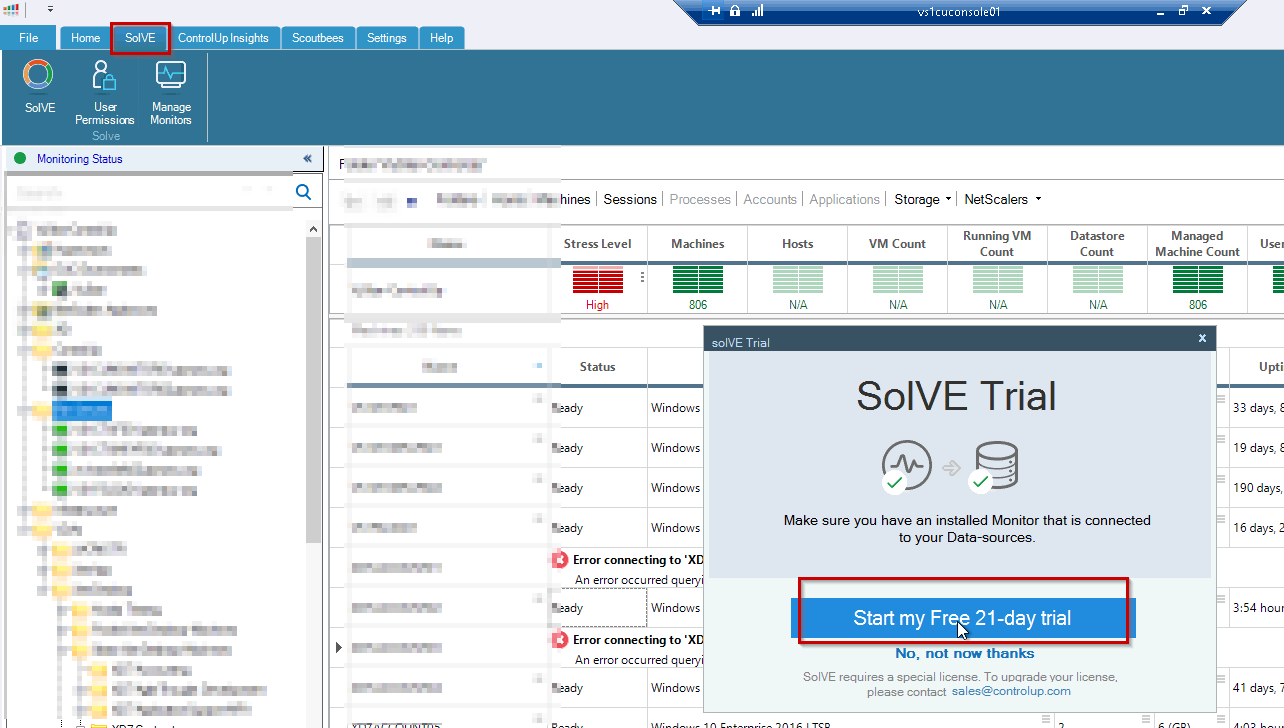1284x728 pixels.
Task: Open the quick access toolbar dropdown
Action: [50, 9]
